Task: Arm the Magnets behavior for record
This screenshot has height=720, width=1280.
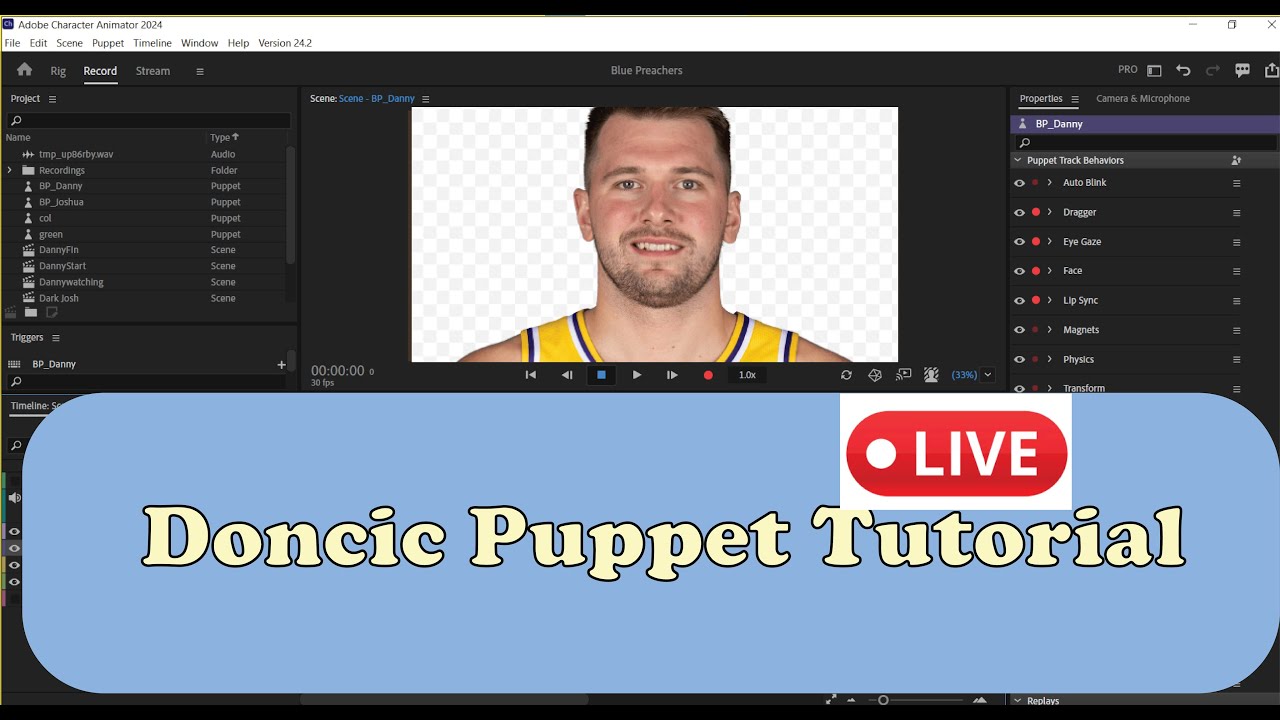Action: click(1035, 330)
